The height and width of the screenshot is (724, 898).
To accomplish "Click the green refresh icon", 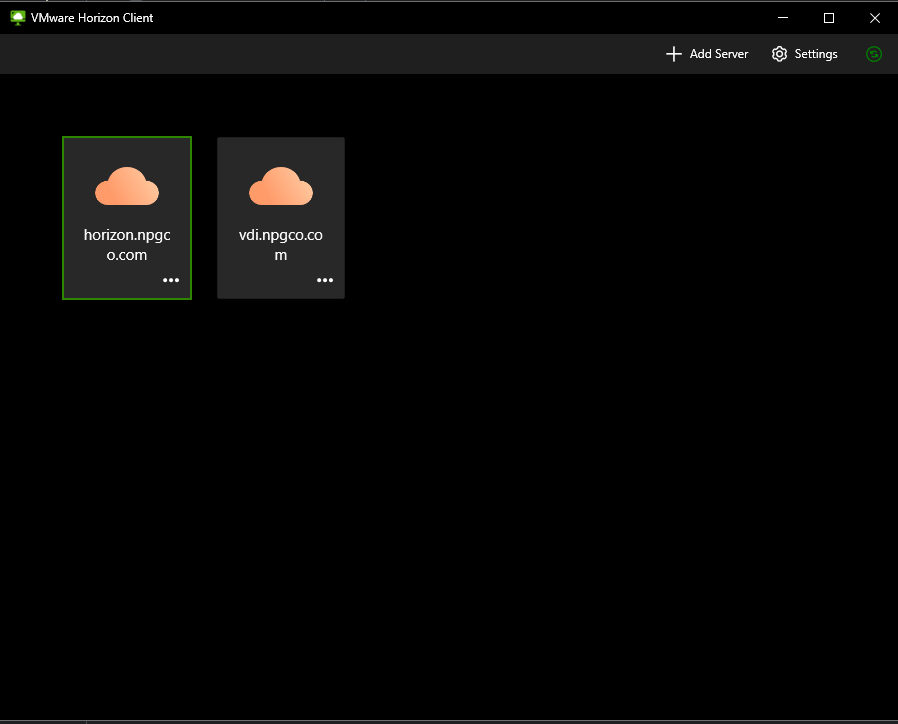I will point(874,54).
